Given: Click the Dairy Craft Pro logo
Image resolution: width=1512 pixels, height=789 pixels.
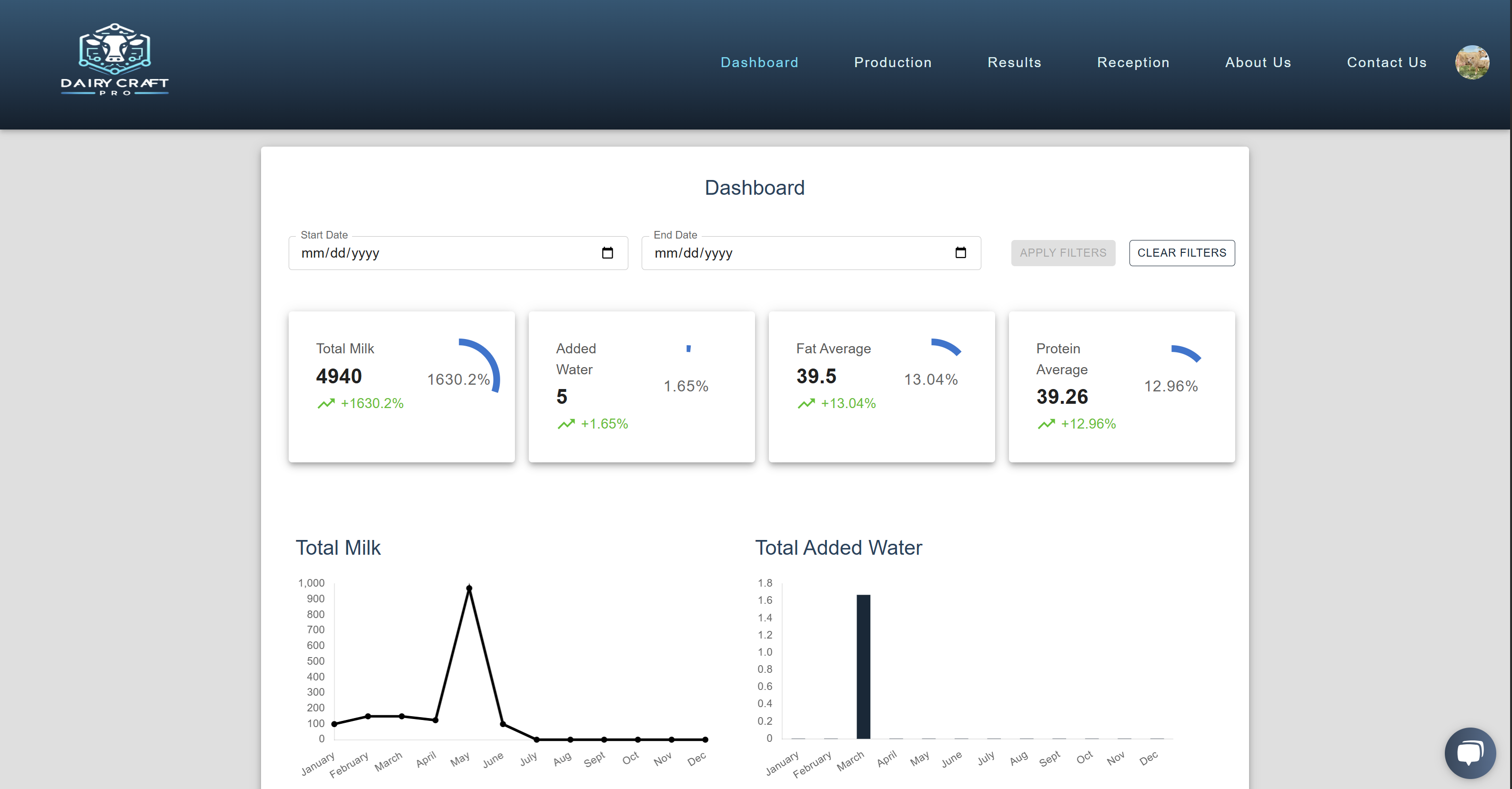Looking at the screenshot, I should [114, 59].
